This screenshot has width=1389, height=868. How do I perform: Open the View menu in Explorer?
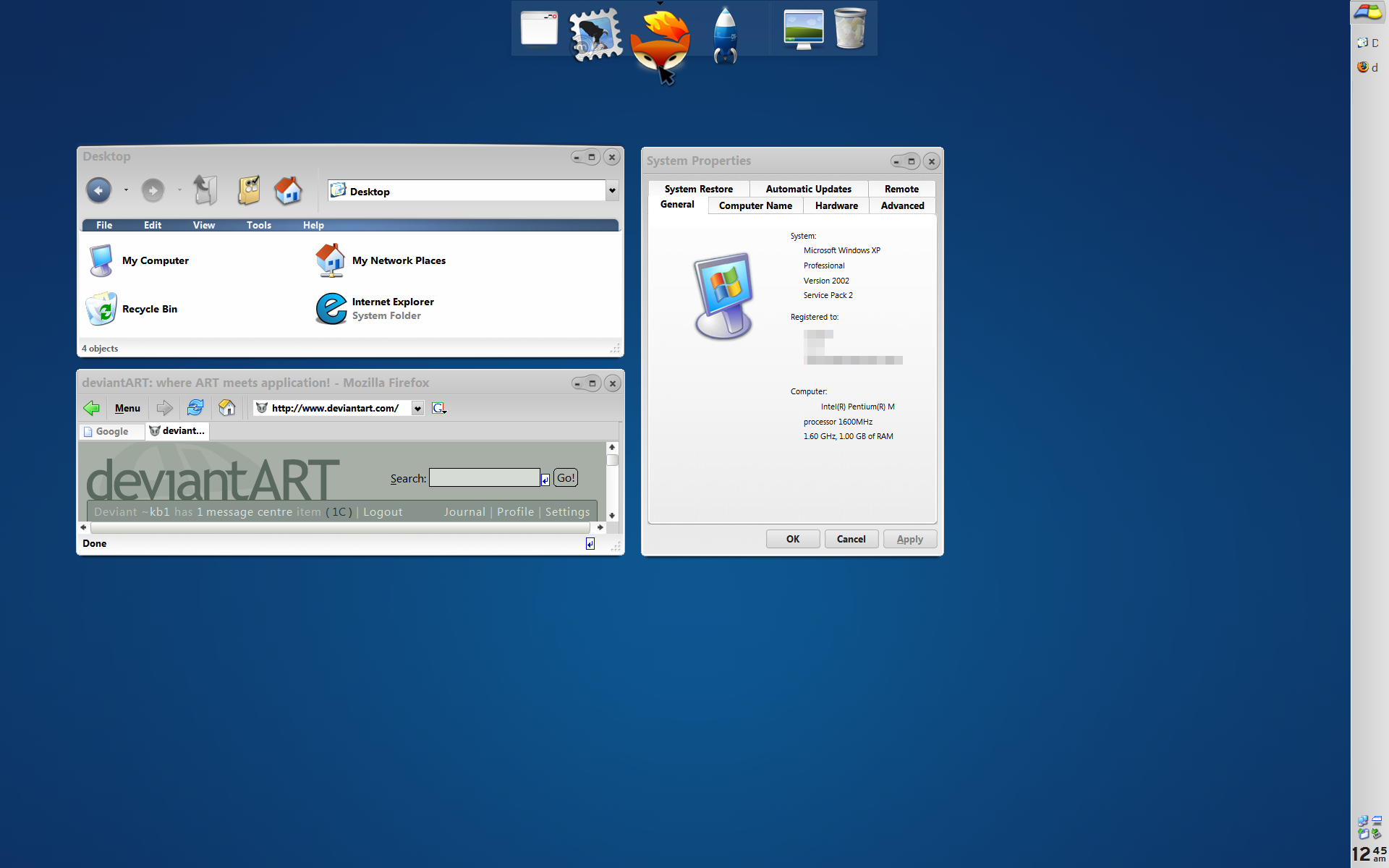click(x=204, y=225)
